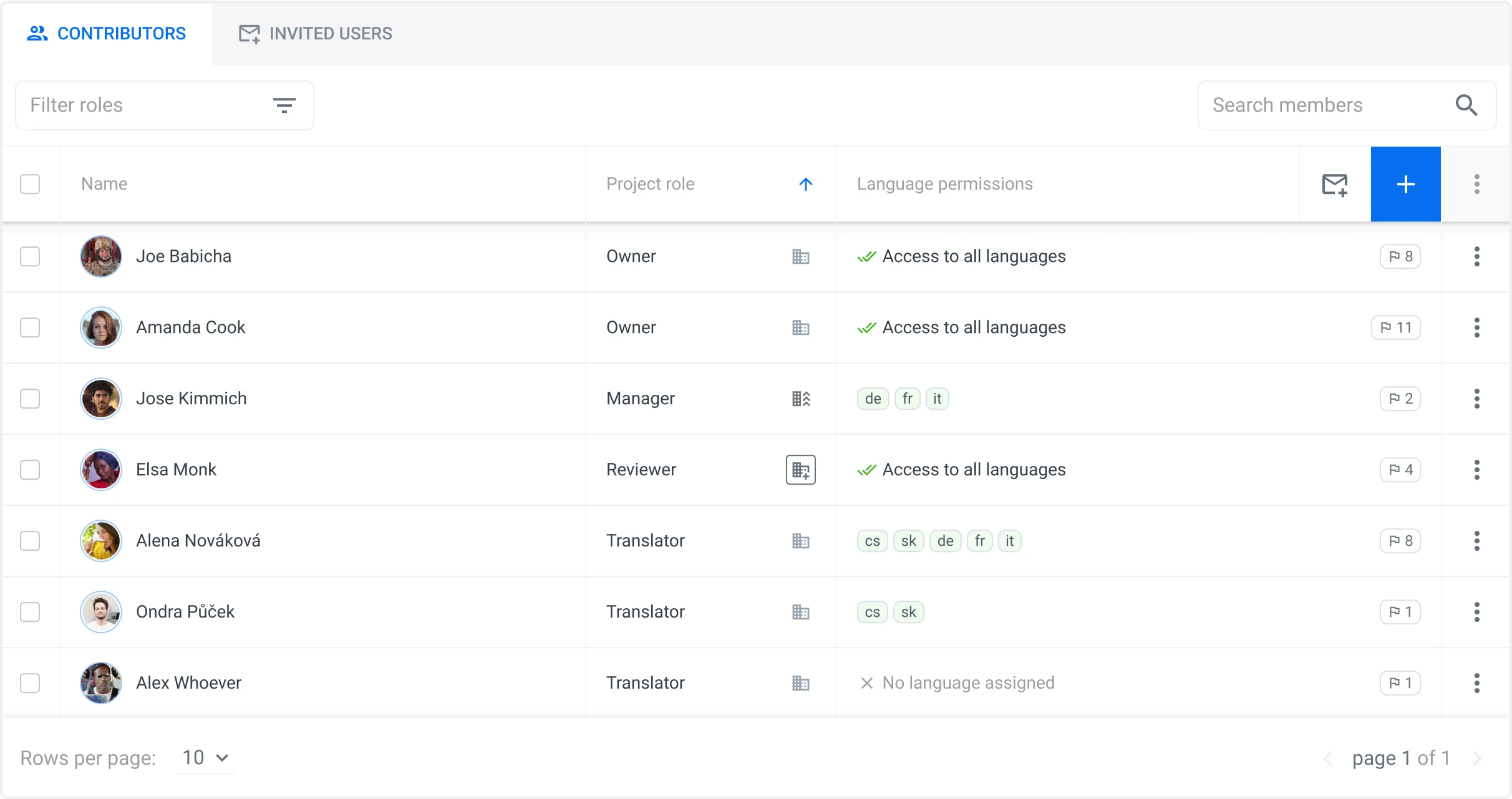Screen dimensions: 1512x799
Task: Click the blue add contributor plus button
Action: click(x=1405, y=185)
